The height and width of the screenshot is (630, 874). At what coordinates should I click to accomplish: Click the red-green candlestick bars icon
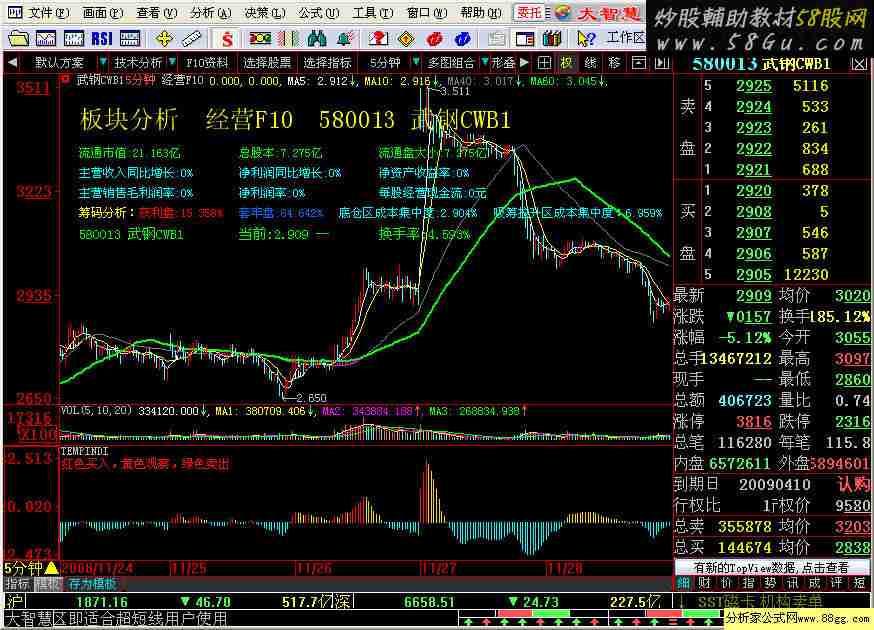click(x=289, y=38)
